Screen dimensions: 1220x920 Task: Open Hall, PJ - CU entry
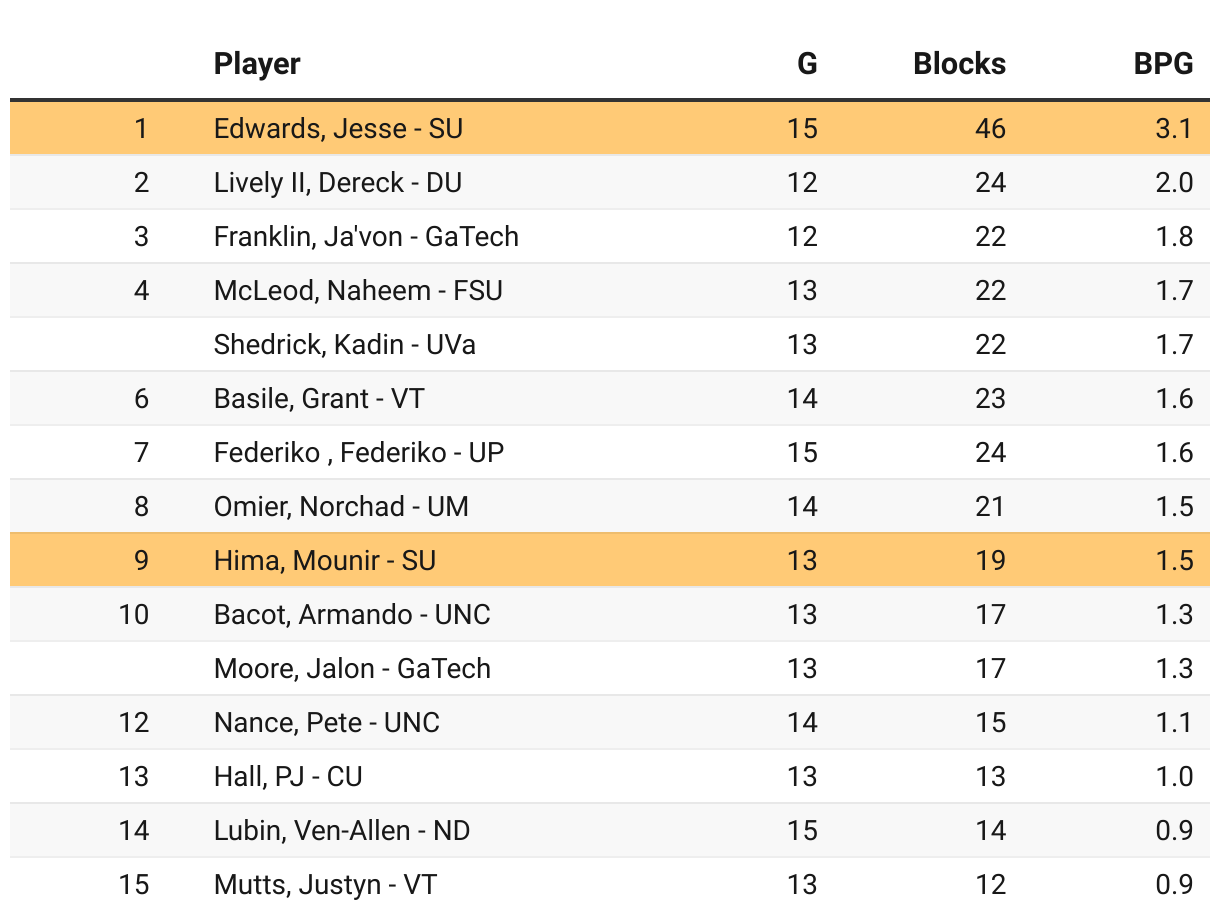[288, 776]
